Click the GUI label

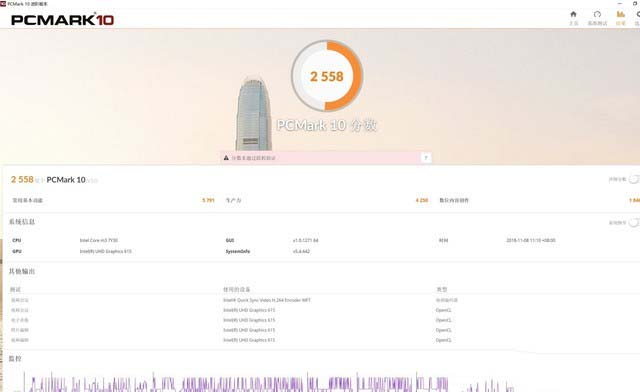point(230,240)
